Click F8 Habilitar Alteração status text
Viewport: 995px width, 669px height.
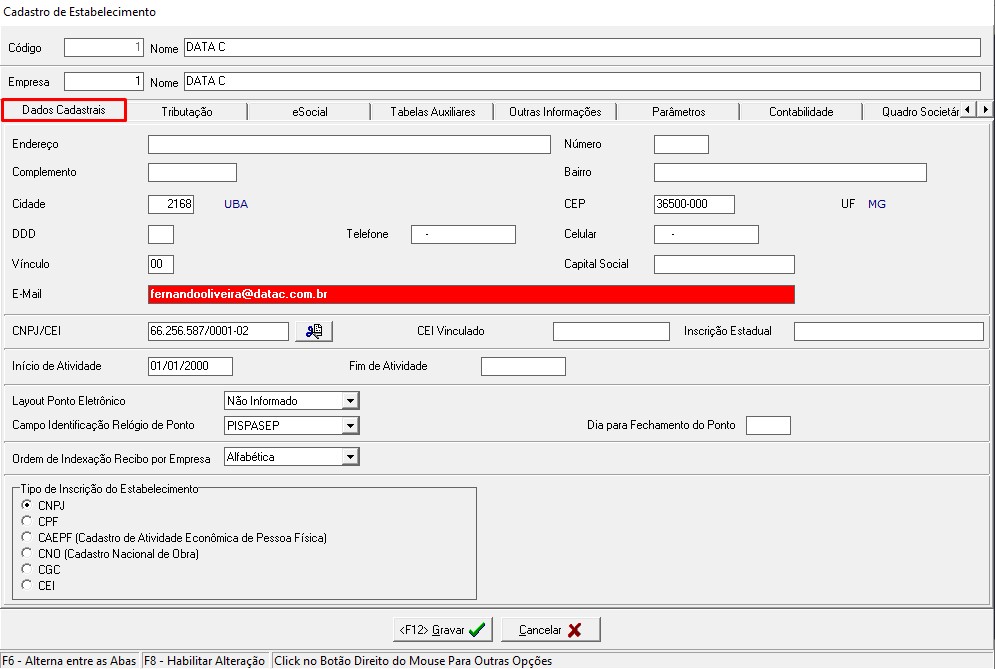tap(204, 661)
